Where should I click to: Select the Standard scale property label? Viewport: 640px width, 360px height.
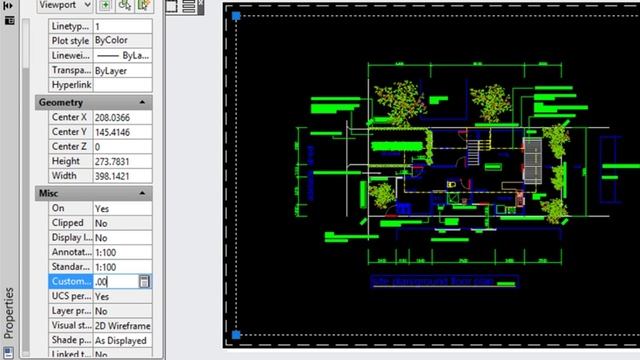click(71, 267)
